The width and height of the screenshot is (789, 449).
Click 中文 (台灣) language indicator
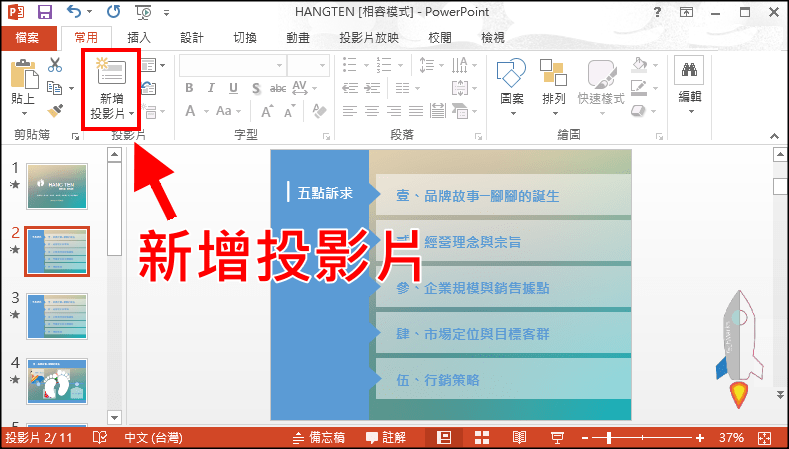coord(153,437)
